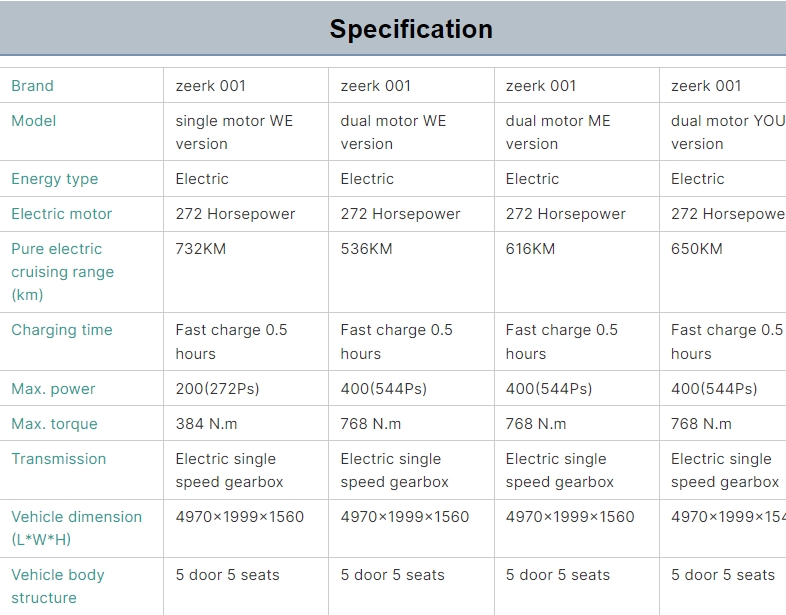Click the 732KM cruising range value
This screenshot has height=615, width=786.
pos(201,249)
